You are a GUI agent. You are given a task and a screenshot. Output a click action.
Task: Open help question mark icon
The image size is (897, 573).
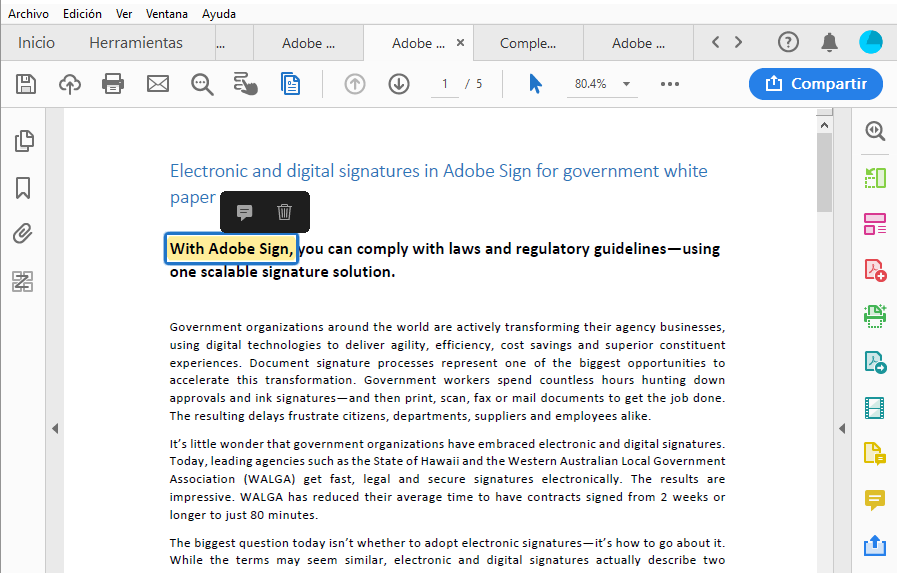point(788,42)
